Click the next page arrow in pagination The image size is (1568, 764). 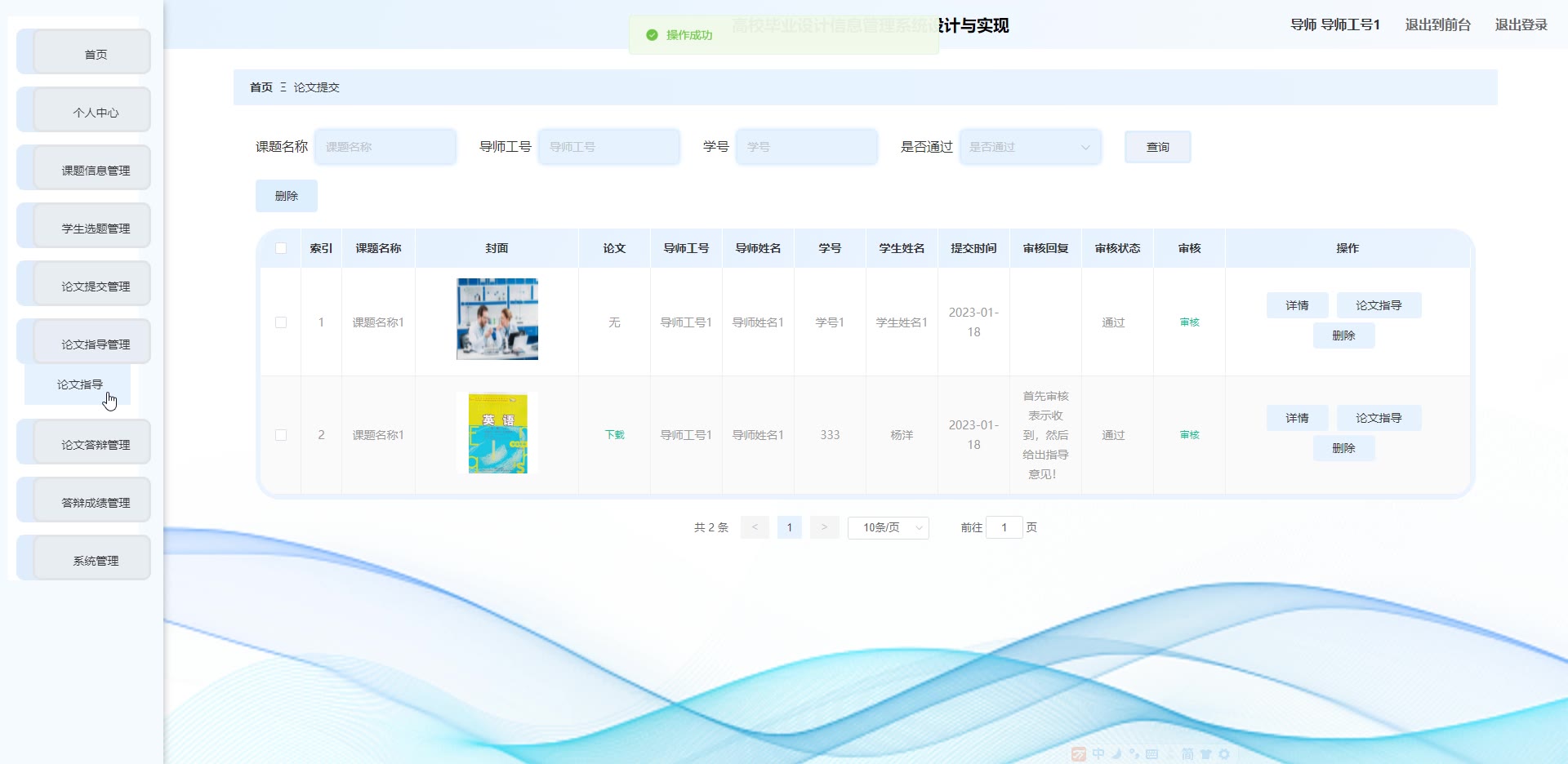pyautogui.click(x=824, y=527)
